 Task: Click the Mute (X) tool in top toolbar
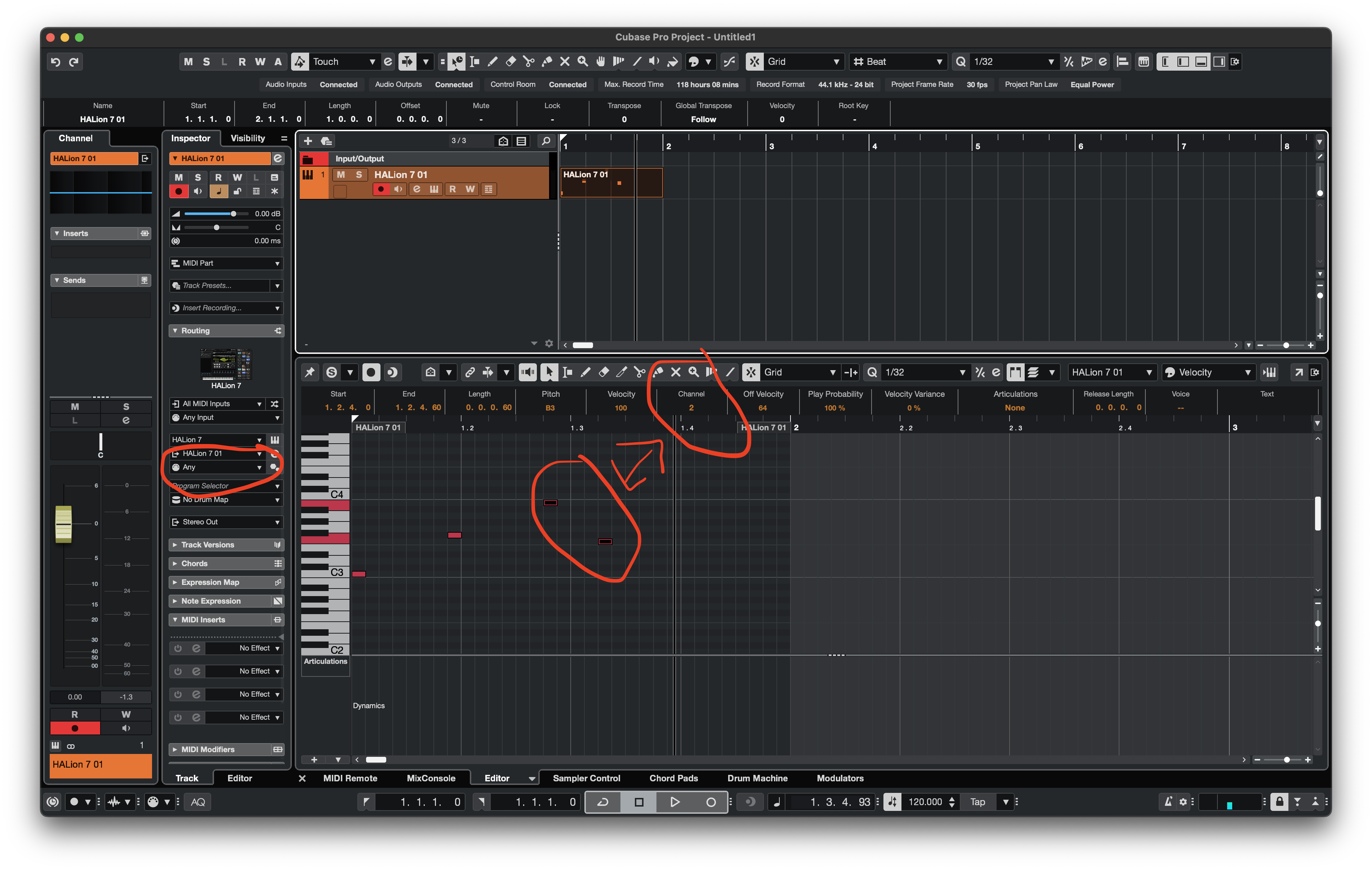pyautogui.click(x=564, y=62)
